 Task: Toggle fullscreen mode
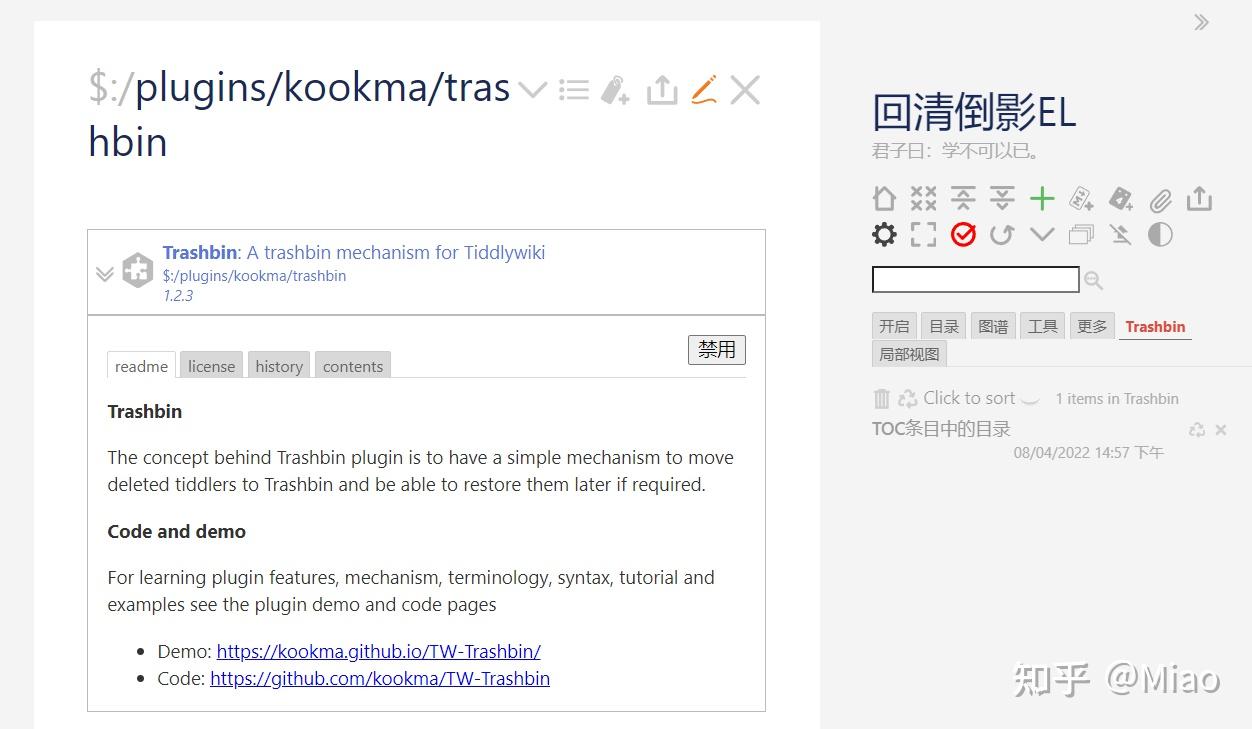[x=923, y=234]
